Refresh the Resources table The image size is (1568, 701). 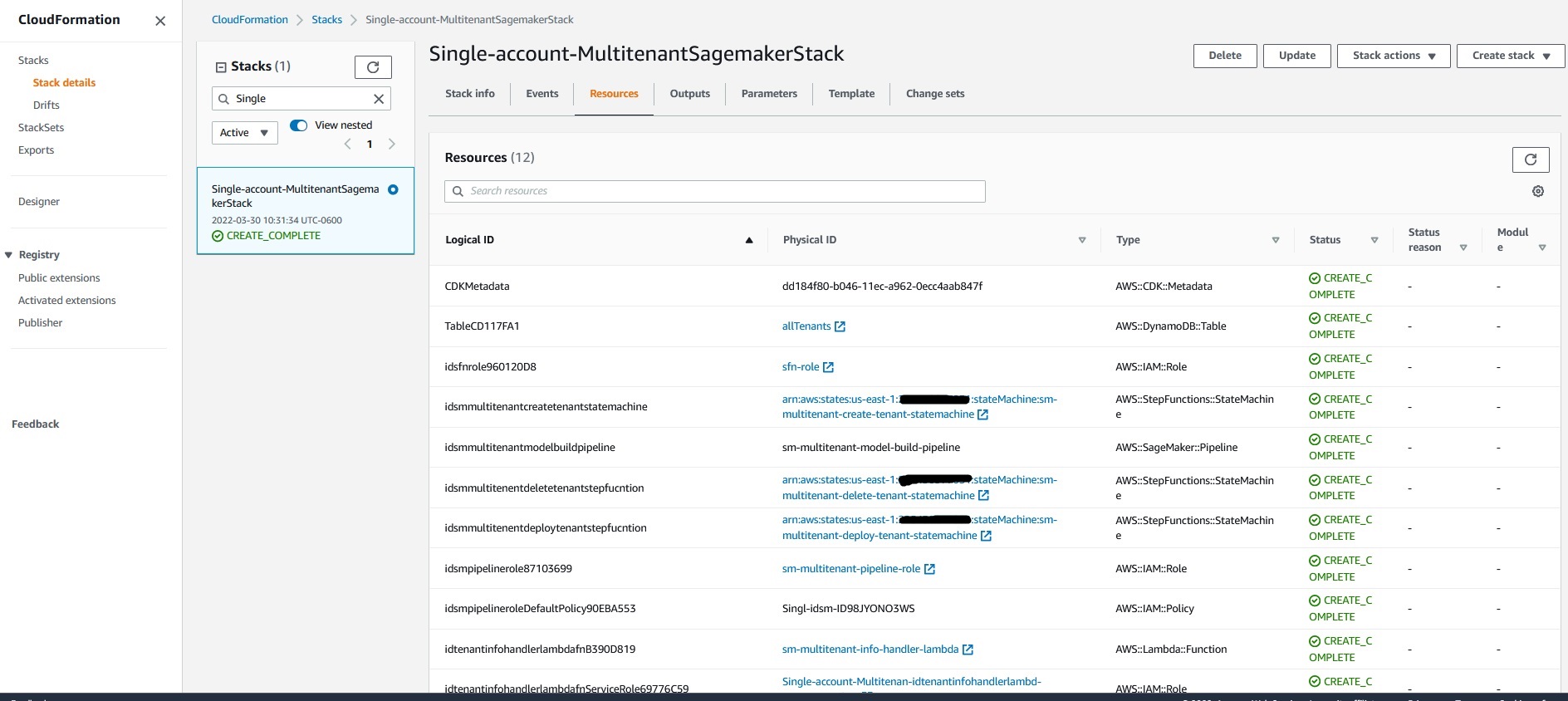1531,159
